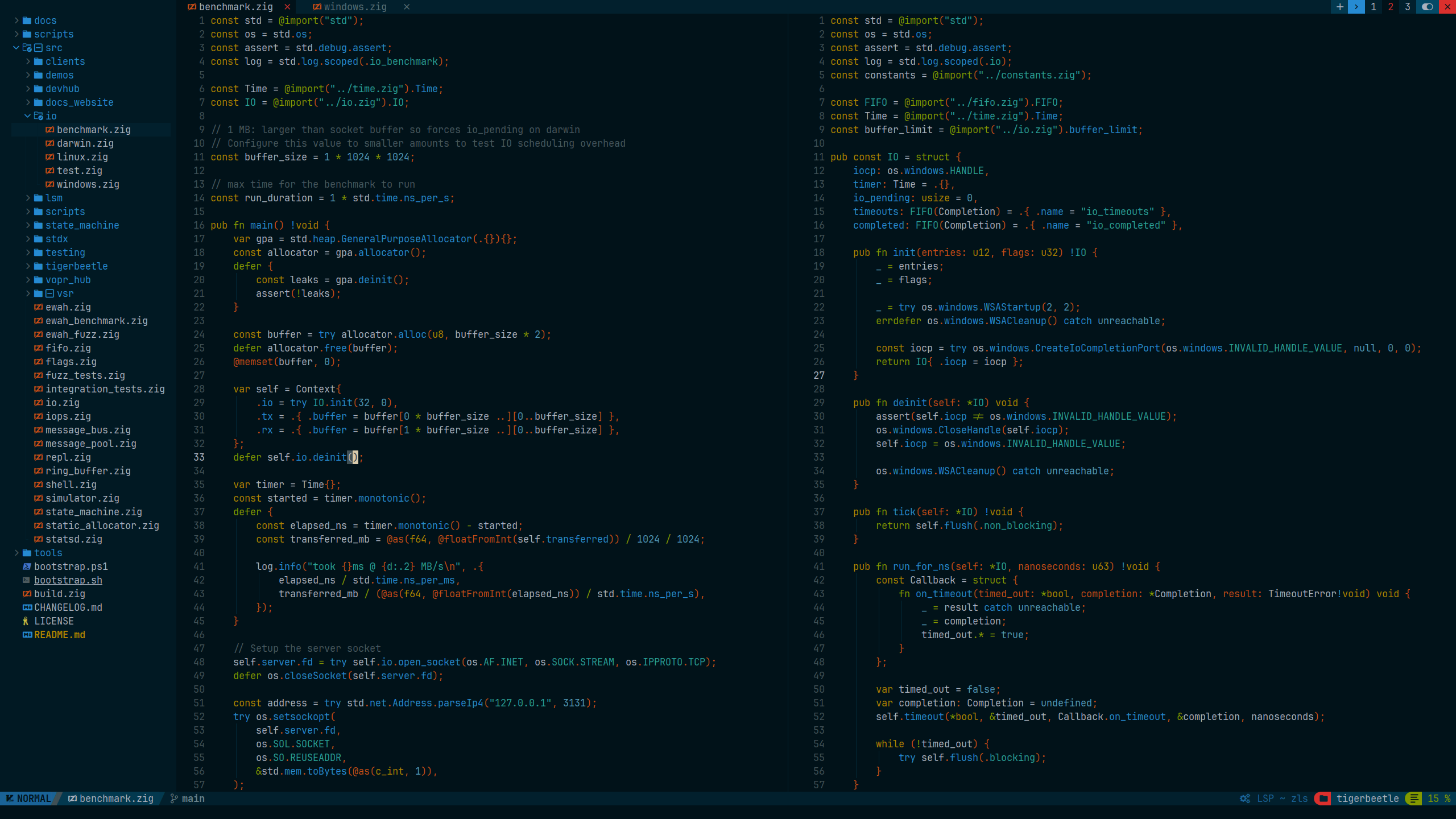
Task: Click the LSP gears icon in statusline
Action: pos(1245,799)
